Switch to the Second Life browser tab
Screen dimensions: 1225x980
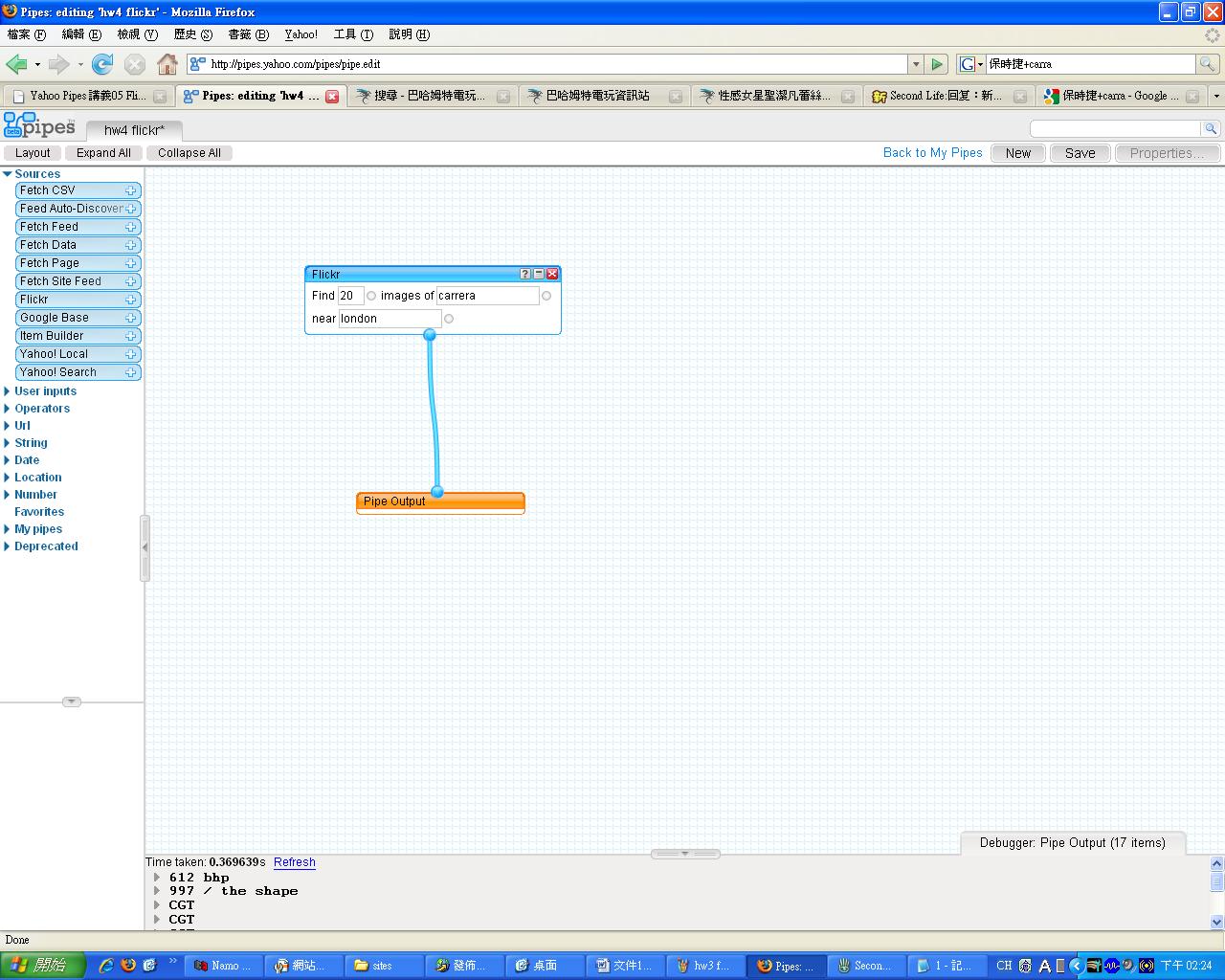(947, 96)
